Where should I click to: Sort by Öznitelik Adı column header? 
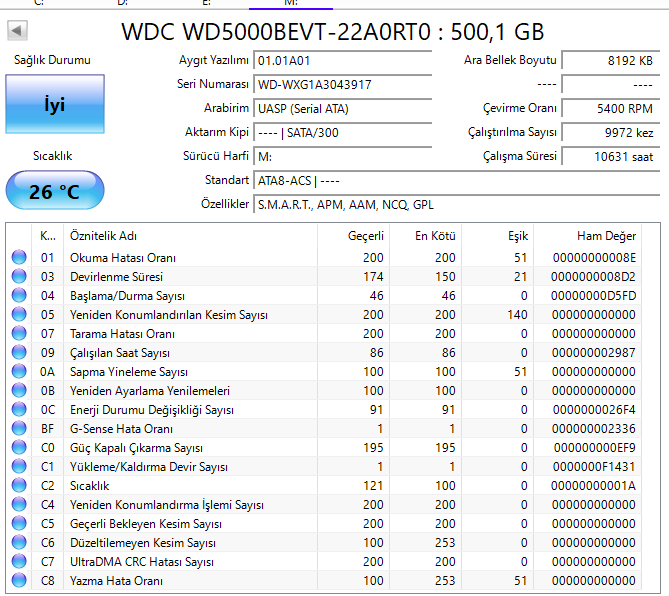pyautogui.click(x=190, y=236)
